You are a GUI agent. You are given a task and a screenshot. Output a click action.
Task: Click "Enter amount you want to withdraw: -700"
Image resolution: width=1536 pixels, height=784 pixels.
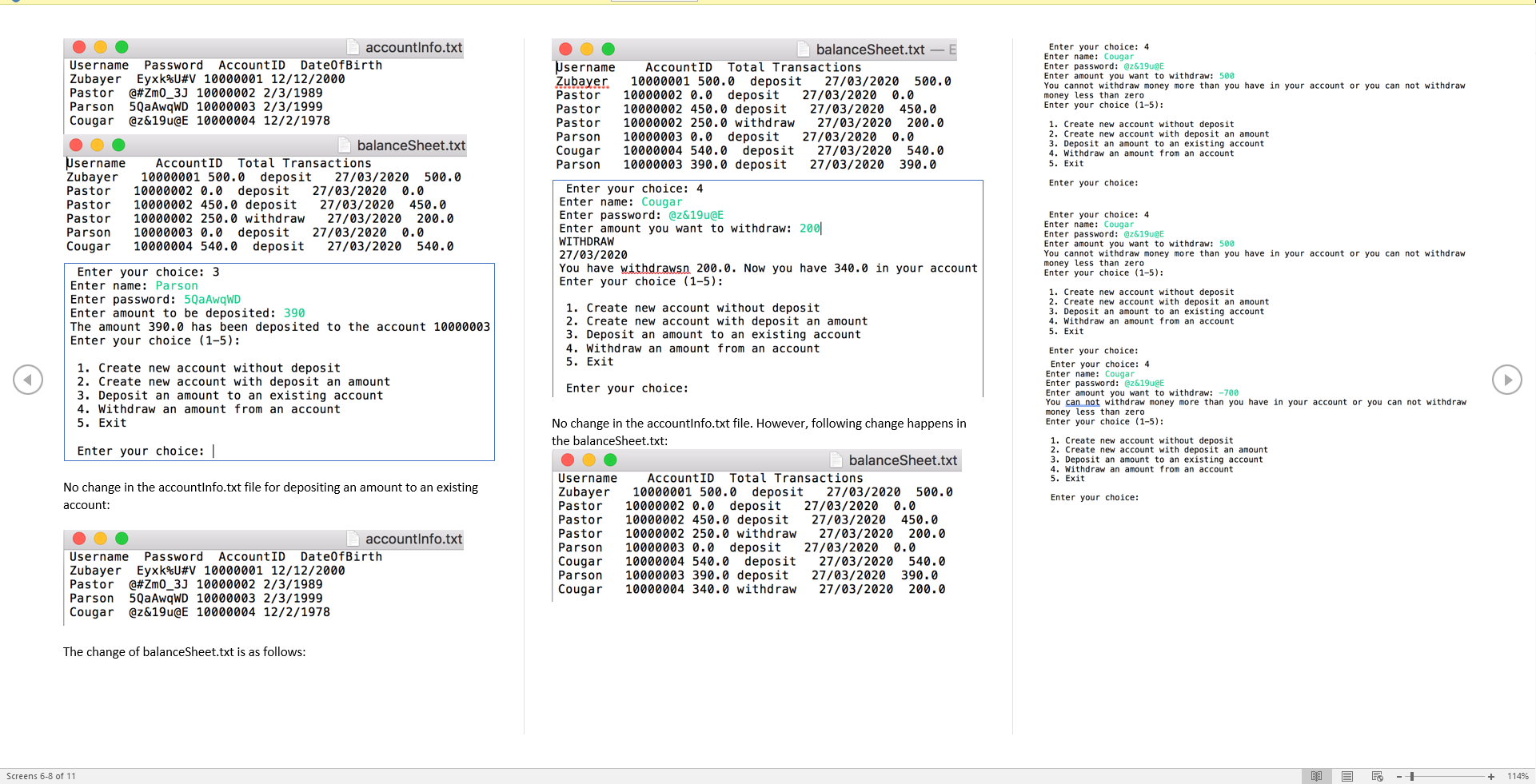coord(1142,393)
